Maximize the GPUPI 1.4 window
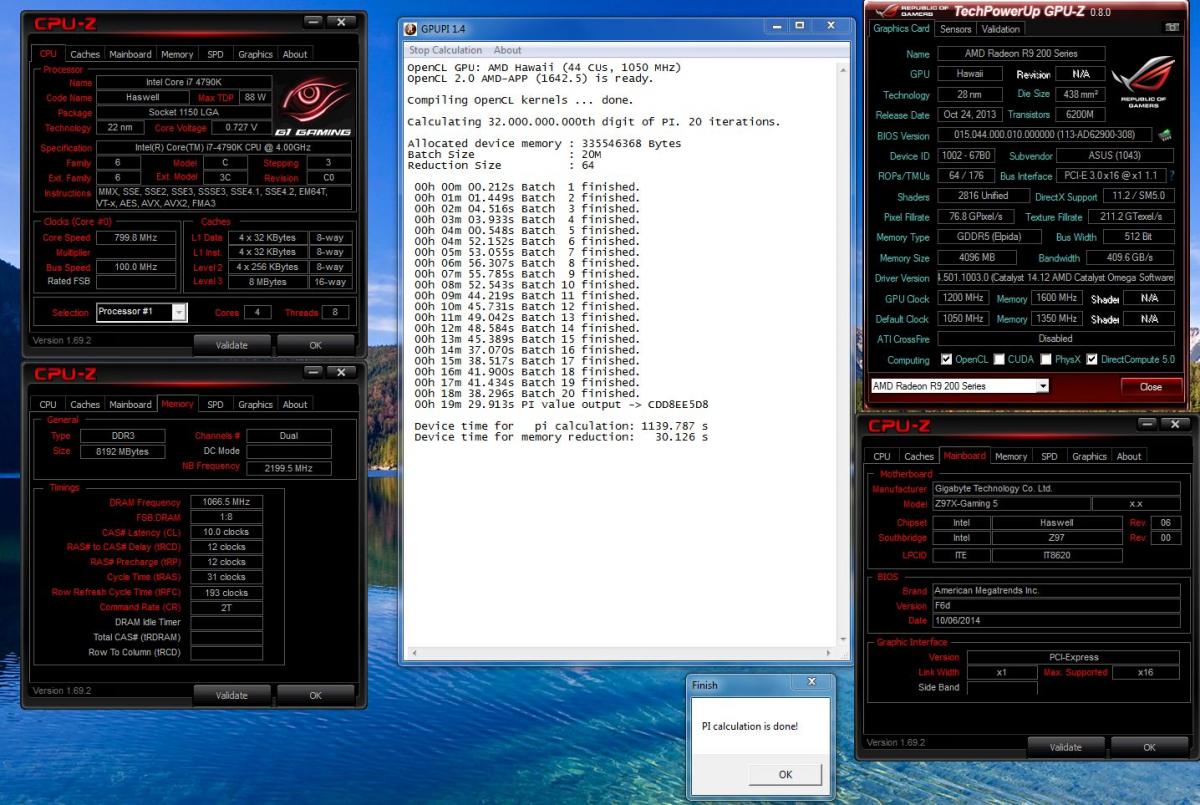 (801, 24)
